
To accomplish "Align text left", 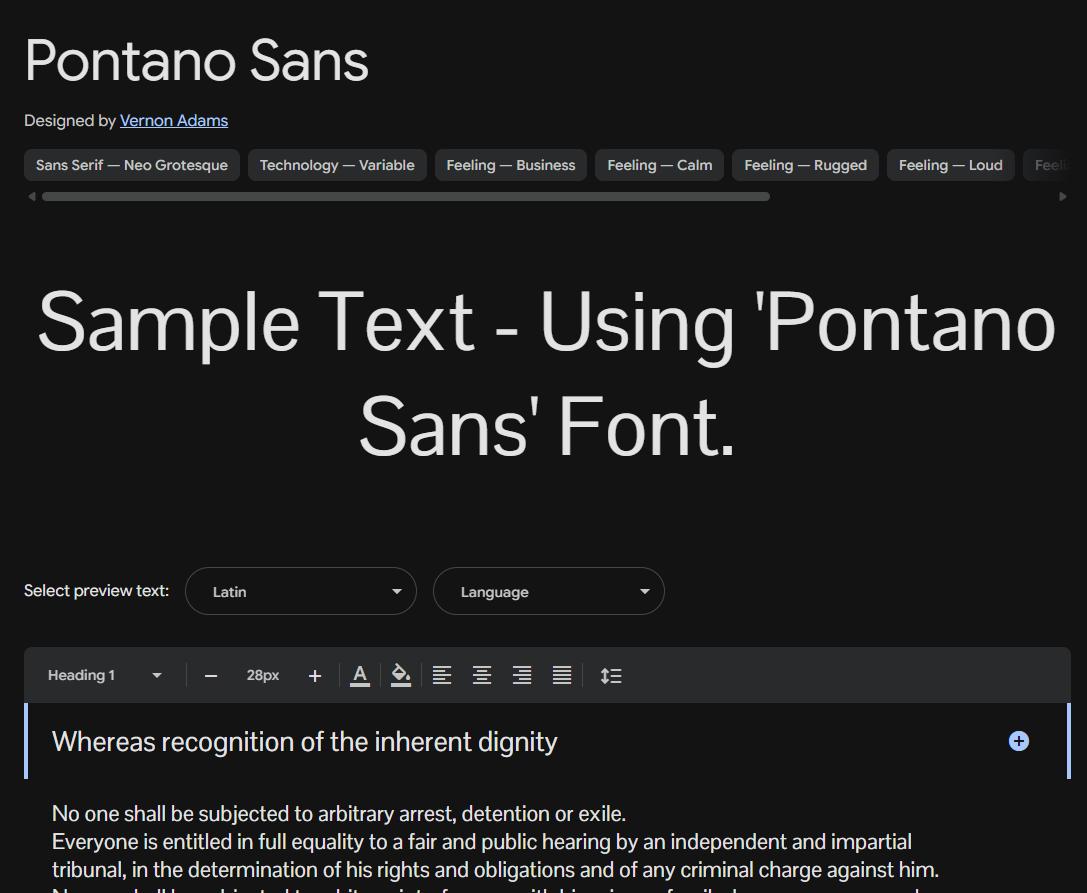I will [442, 675].
